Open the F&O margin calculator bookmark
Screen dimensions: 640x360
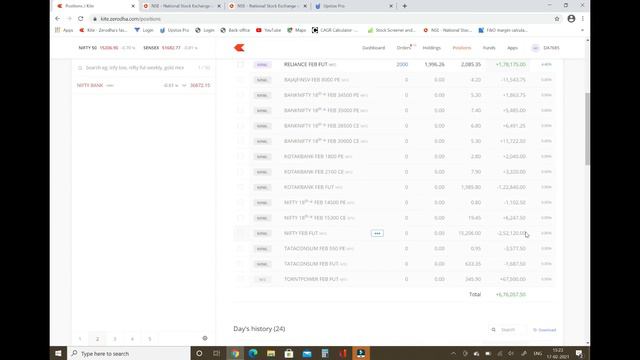503,30
